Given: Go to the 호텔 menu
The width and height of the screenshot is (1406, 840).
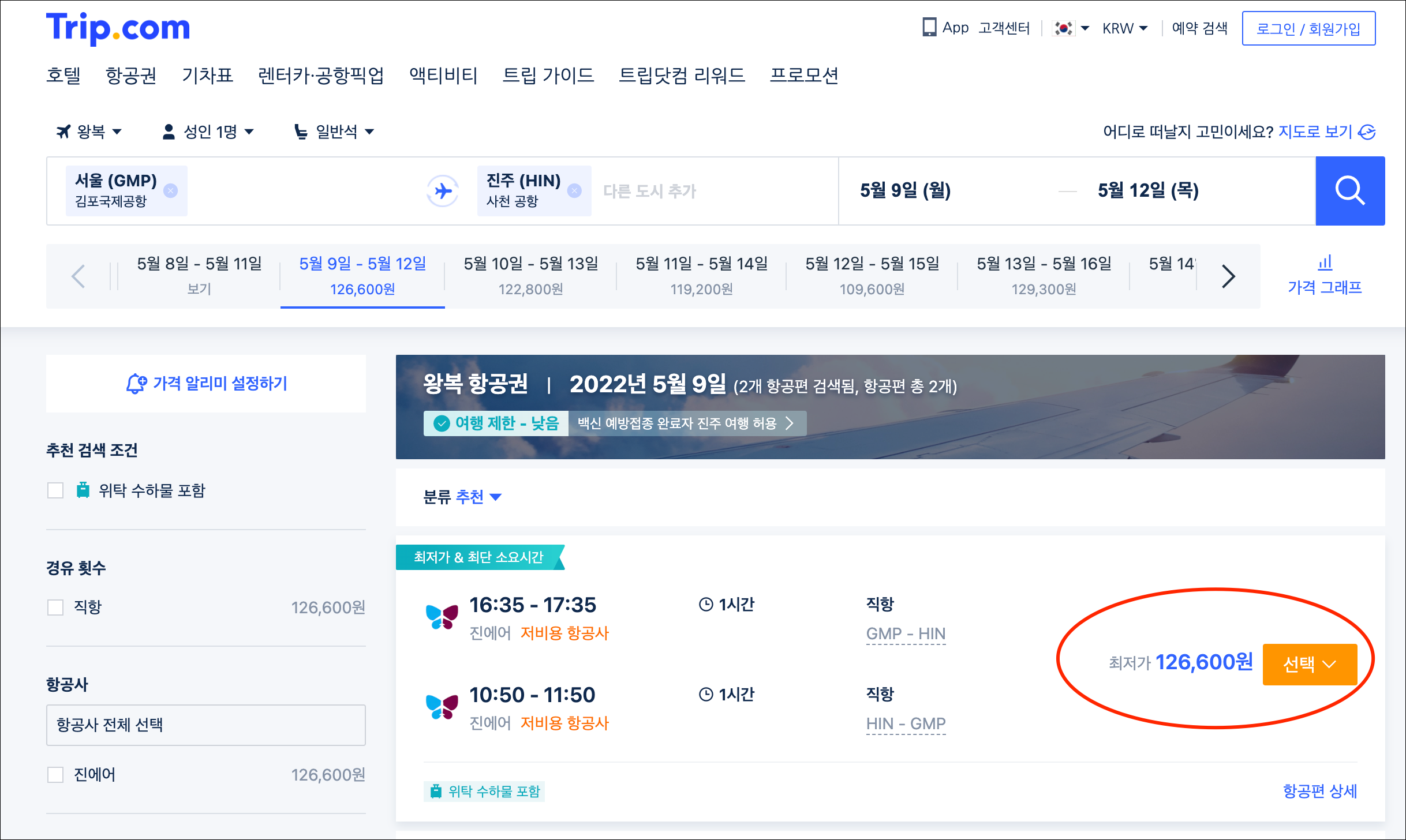Looking at the screenshot, I should (x=63, y=76).
